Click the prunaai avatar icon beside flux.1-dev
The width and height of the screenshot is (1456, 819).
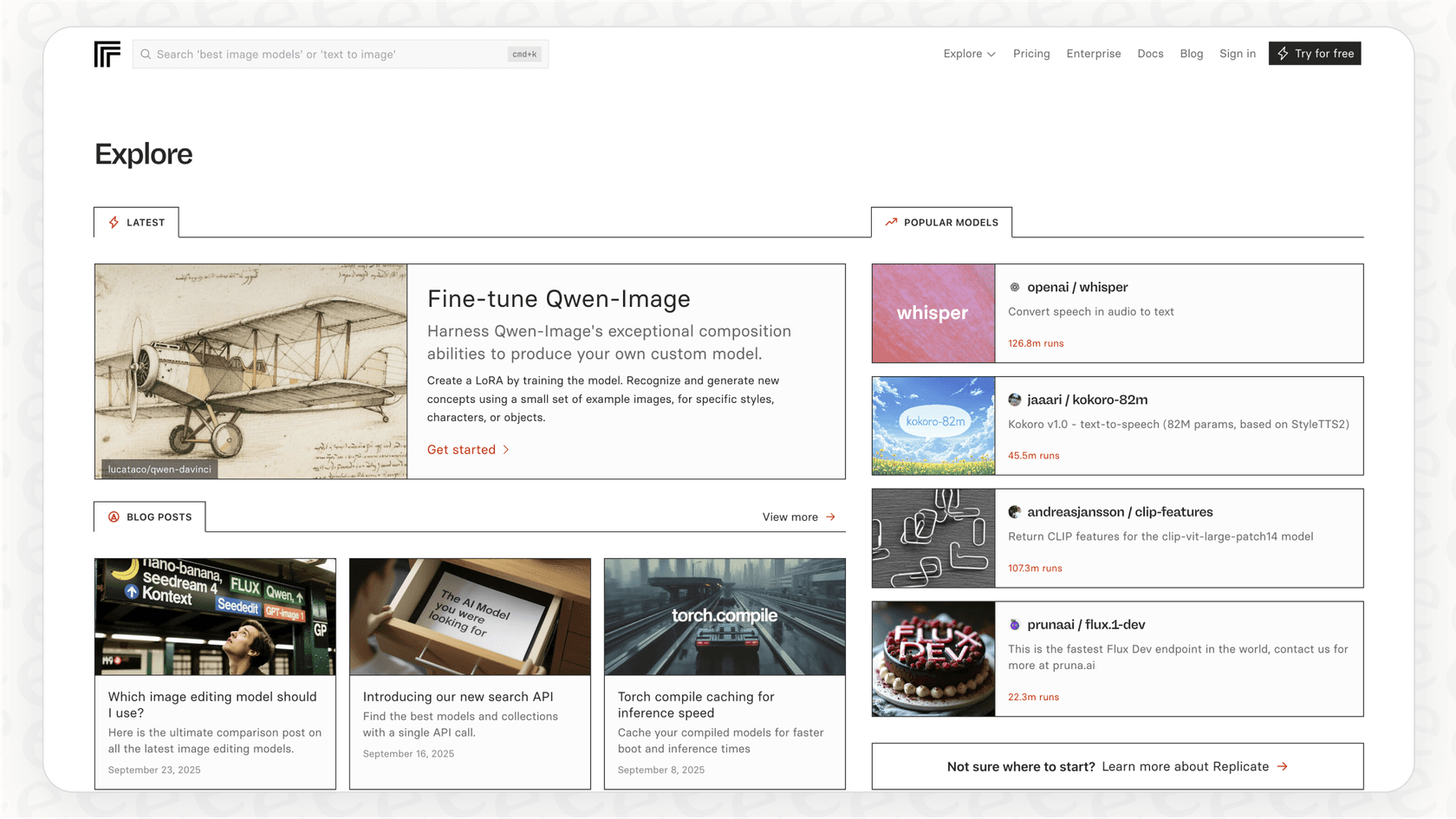pos(1016,624)
